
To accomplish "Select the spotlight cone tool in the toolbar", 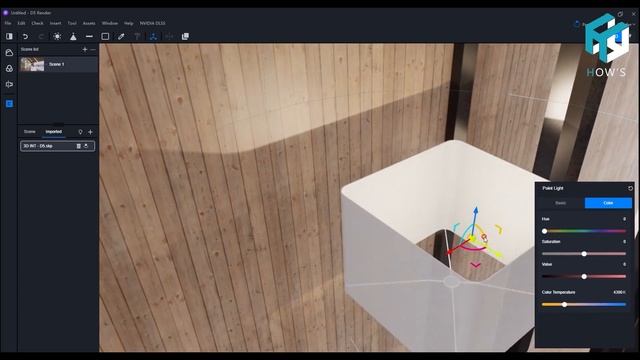I will coord(73,36).
